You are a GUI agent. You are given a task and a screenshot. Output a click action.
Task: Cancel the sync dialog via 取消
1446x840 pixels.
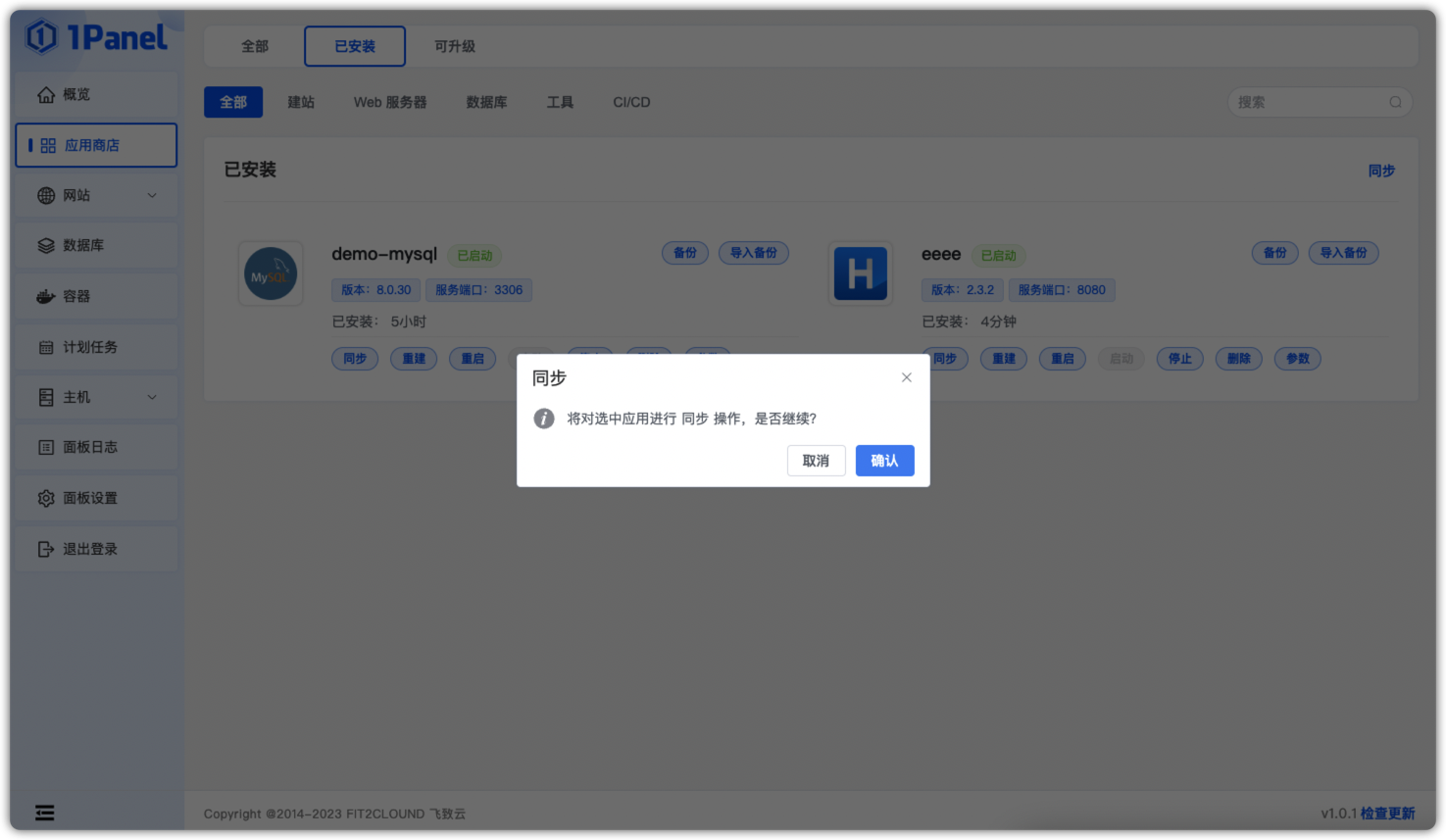click(816, 461)
